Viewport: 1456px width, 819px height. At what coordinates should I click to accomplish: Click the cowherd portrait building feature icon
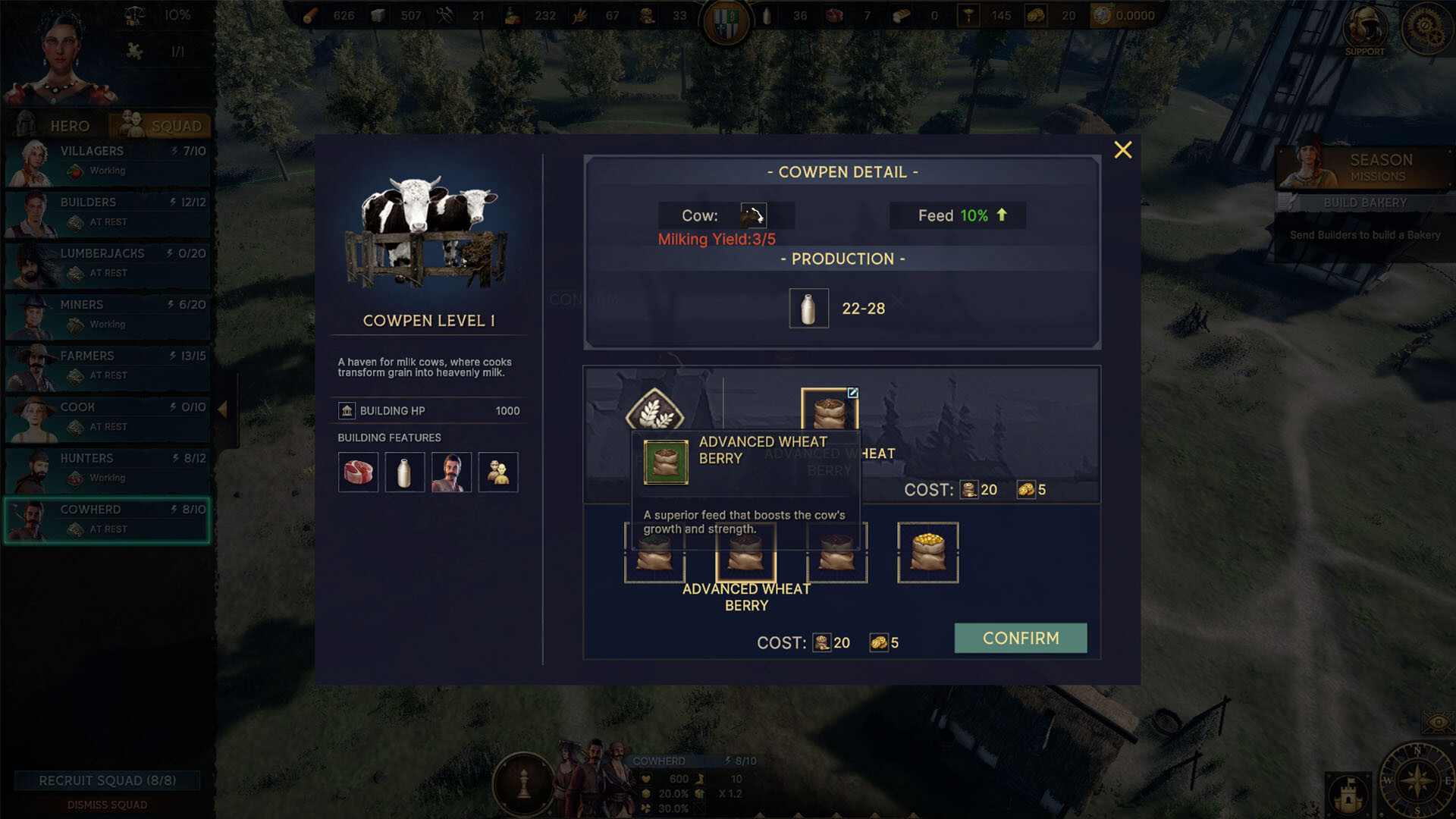(451, 472)
